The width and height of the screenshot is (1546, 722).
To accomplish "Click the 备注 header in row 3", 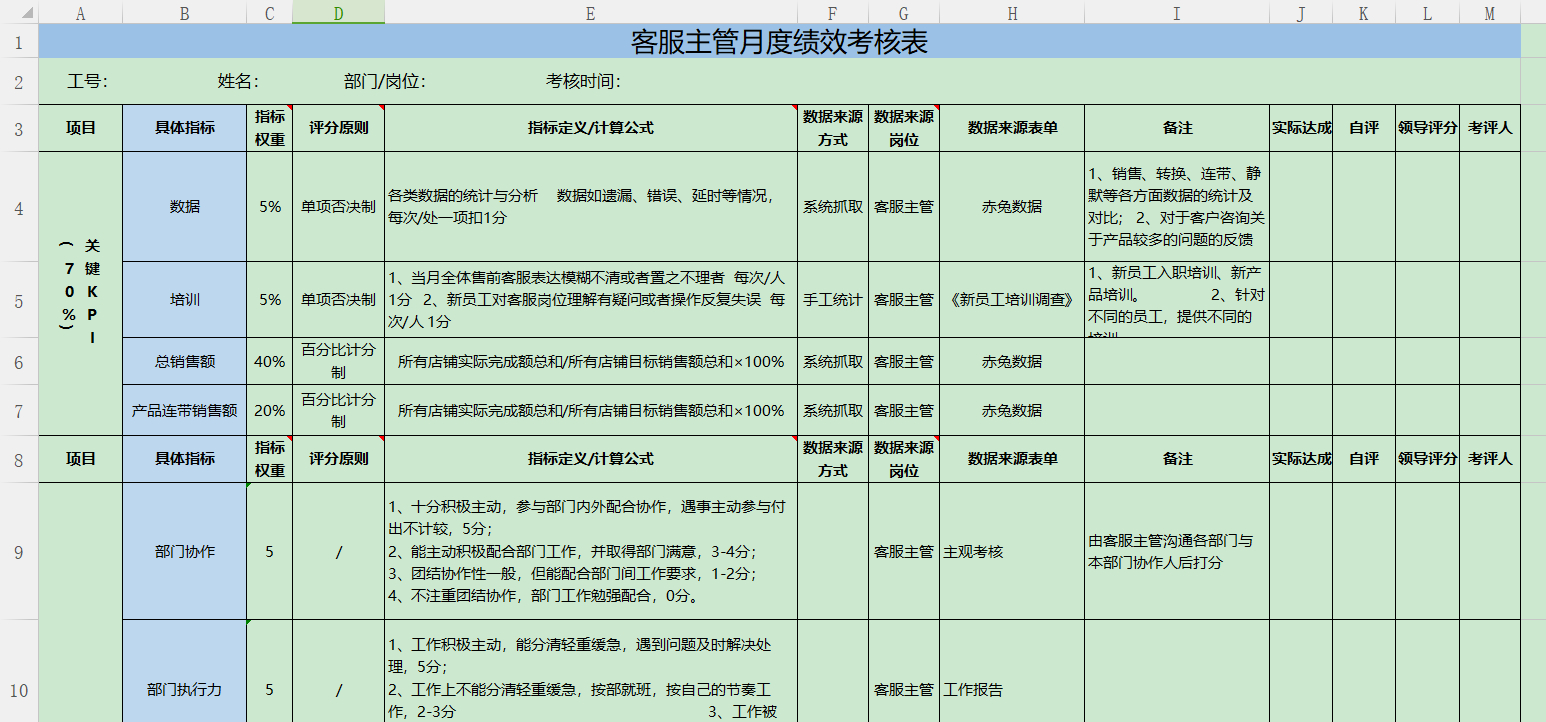I will point(1177,128).
